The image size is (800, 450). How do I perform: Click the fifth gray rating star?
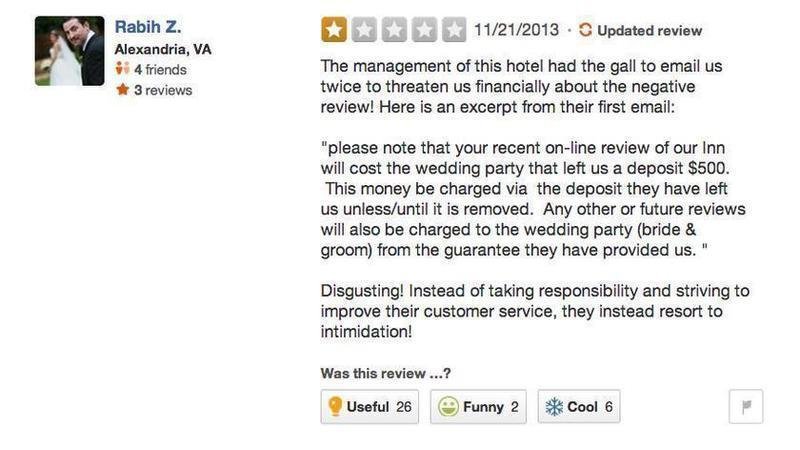(x=453, y=30)
